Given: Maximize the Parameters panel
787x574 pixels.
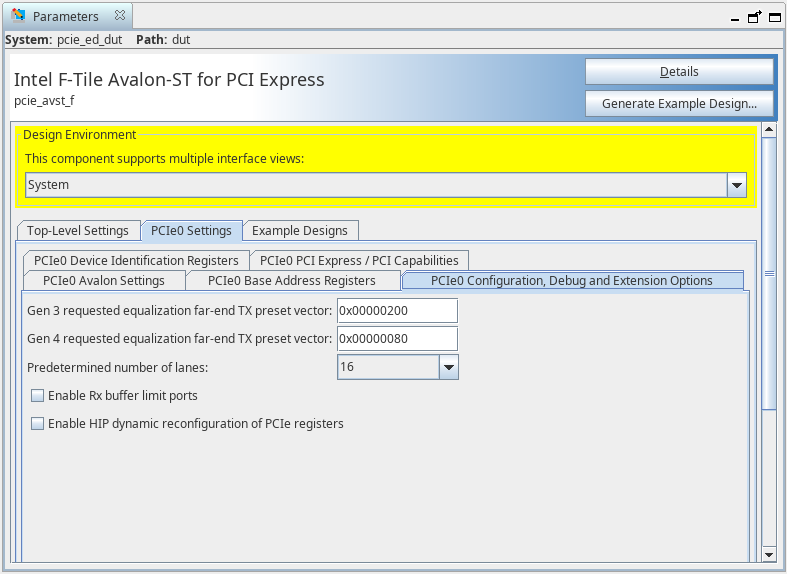Looking at the screenshot, I should pos(775,18).
